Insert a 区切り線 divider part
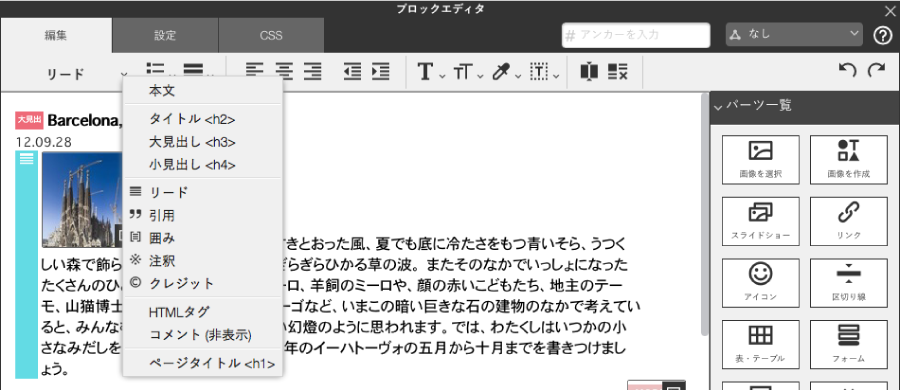Screen dimensions: 900x390 coord(849,283)
